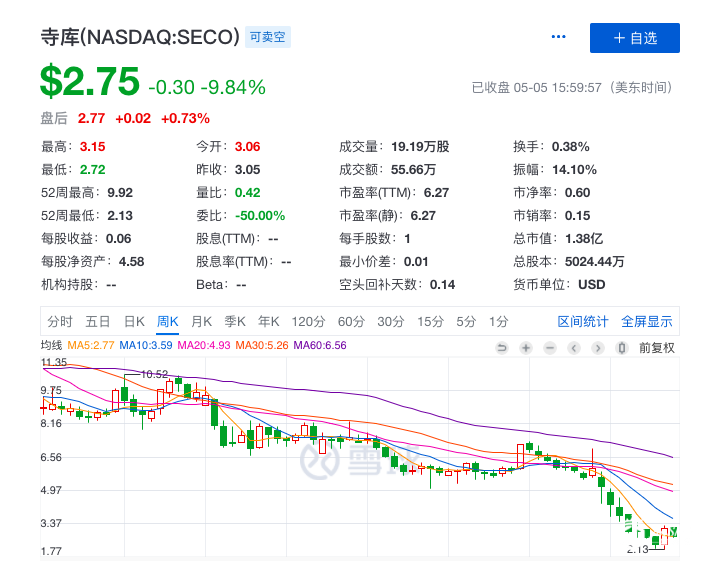
Task: Select the 日K chart tab
Action: (134, 321)
